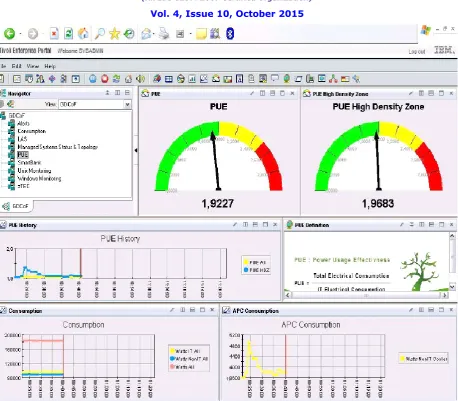Click the home icon in portal toolbar
The height and width of the screenshot is (401, 458).
coord(128,79)
